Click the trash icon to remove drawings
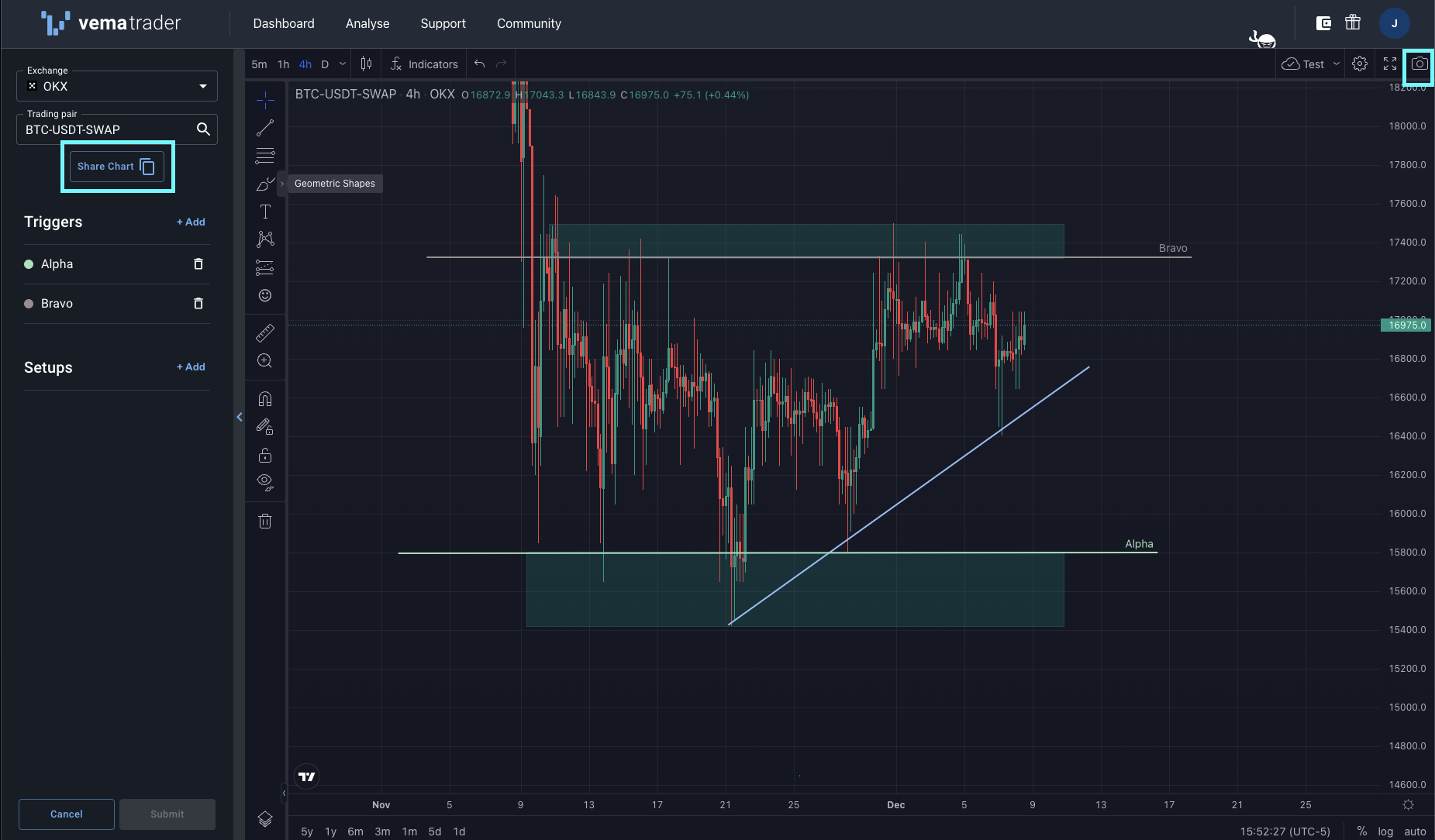Screen dimensions: 1435x840 tap(265, 521)
